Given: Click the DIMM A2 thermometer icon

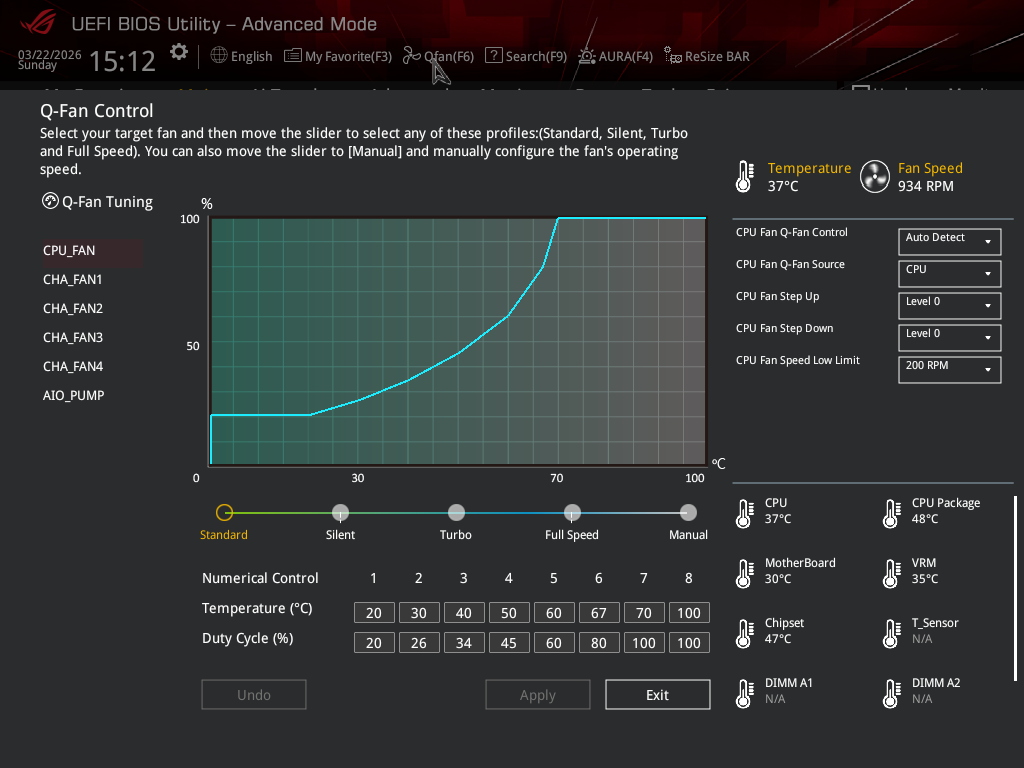Looking at the screenshot, I should pos(891,694).
